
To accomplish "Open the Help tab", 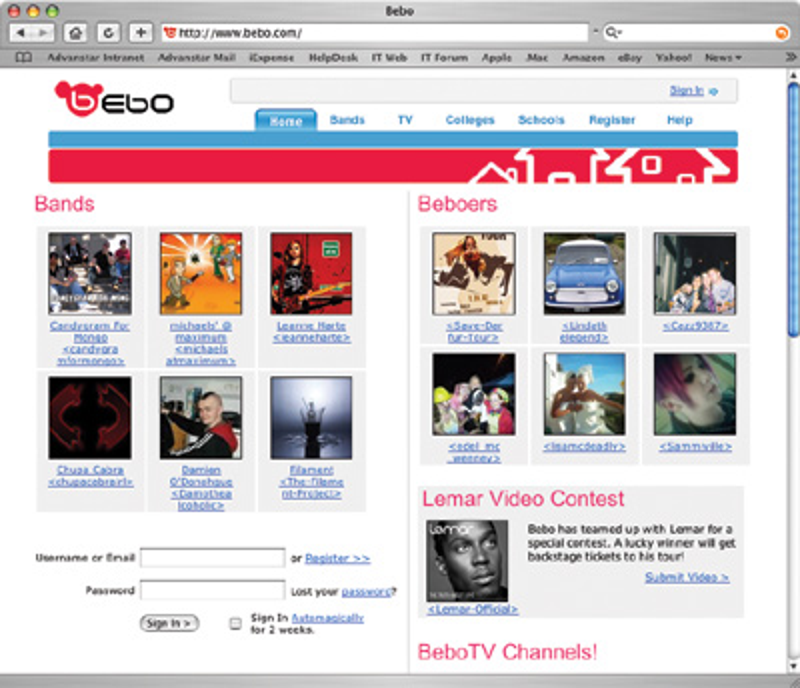I will pos(680,120).
